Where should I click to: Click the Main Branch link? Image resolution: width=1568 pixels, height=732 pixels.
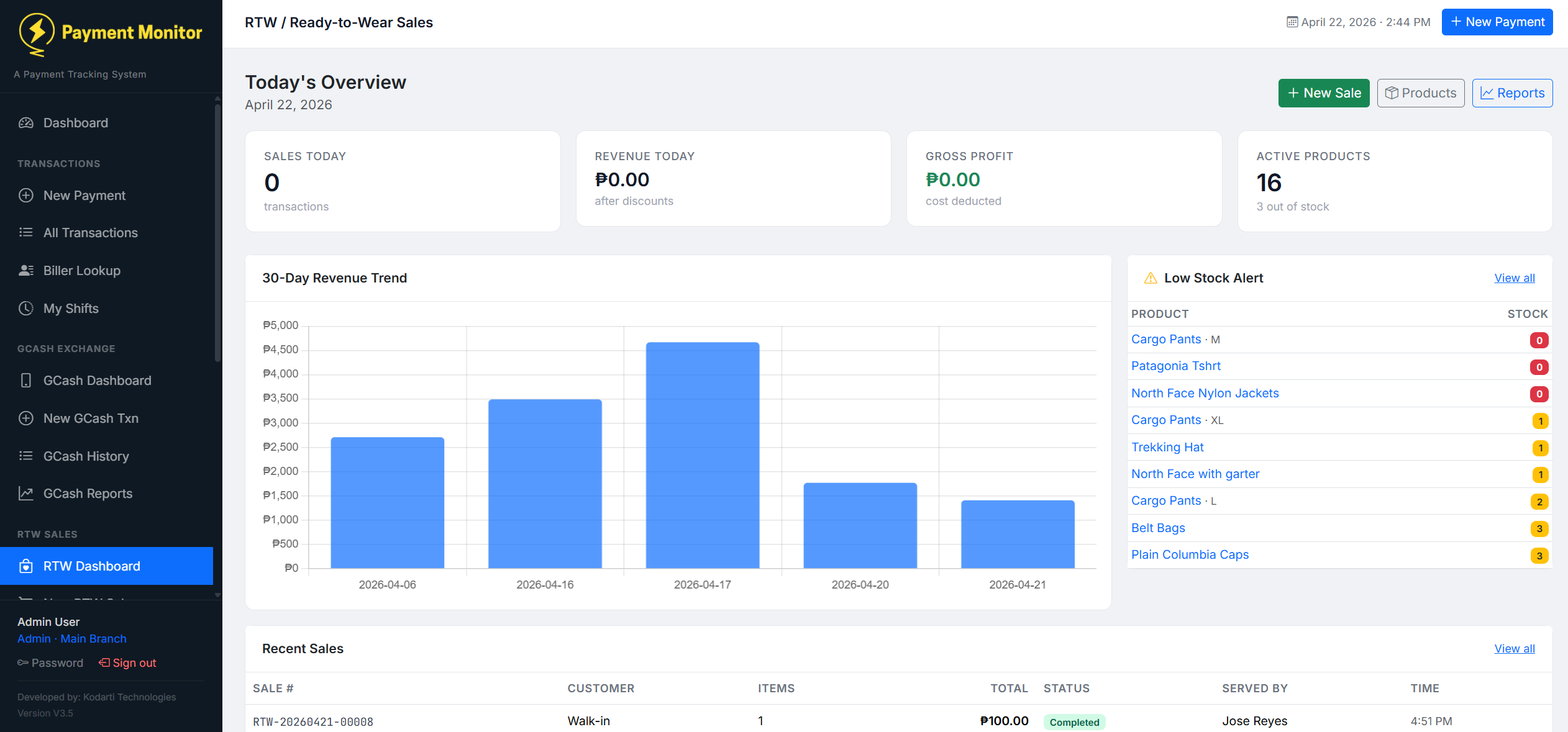tap(93, 638)
